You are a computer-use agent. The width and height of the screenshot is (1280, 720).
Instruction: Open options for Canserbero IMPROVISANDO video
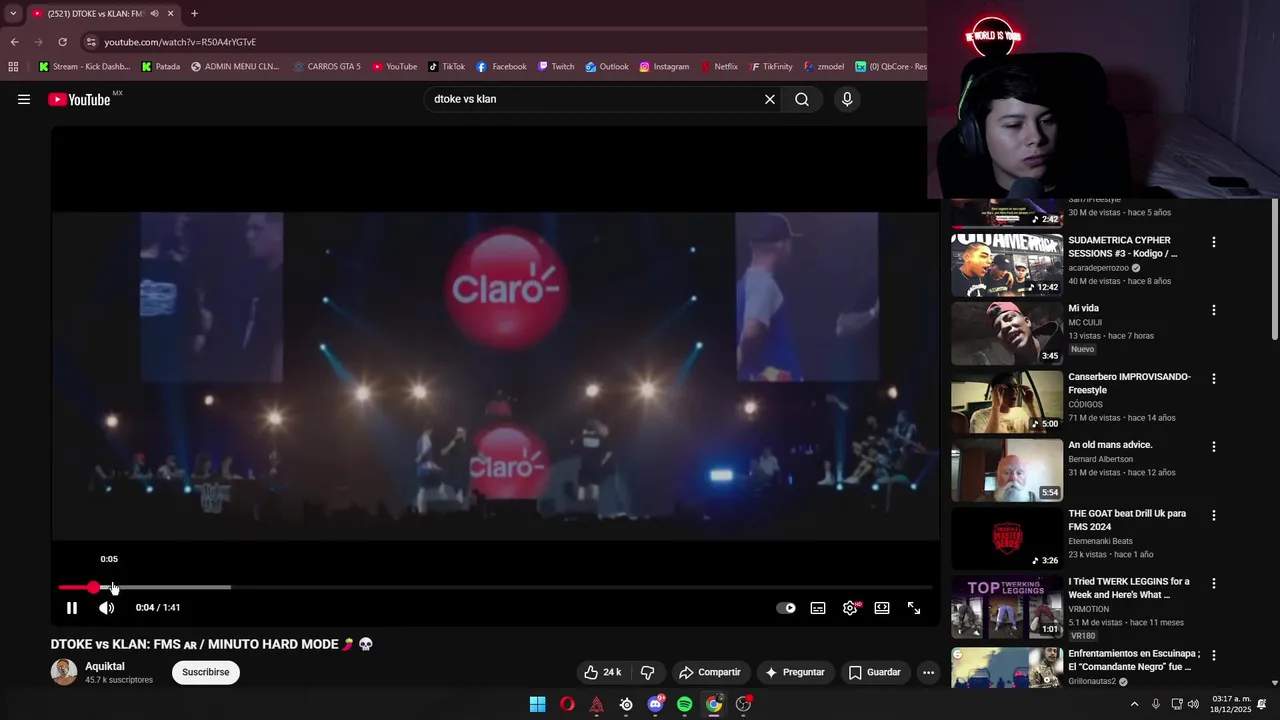click(x=1214, y=379)
